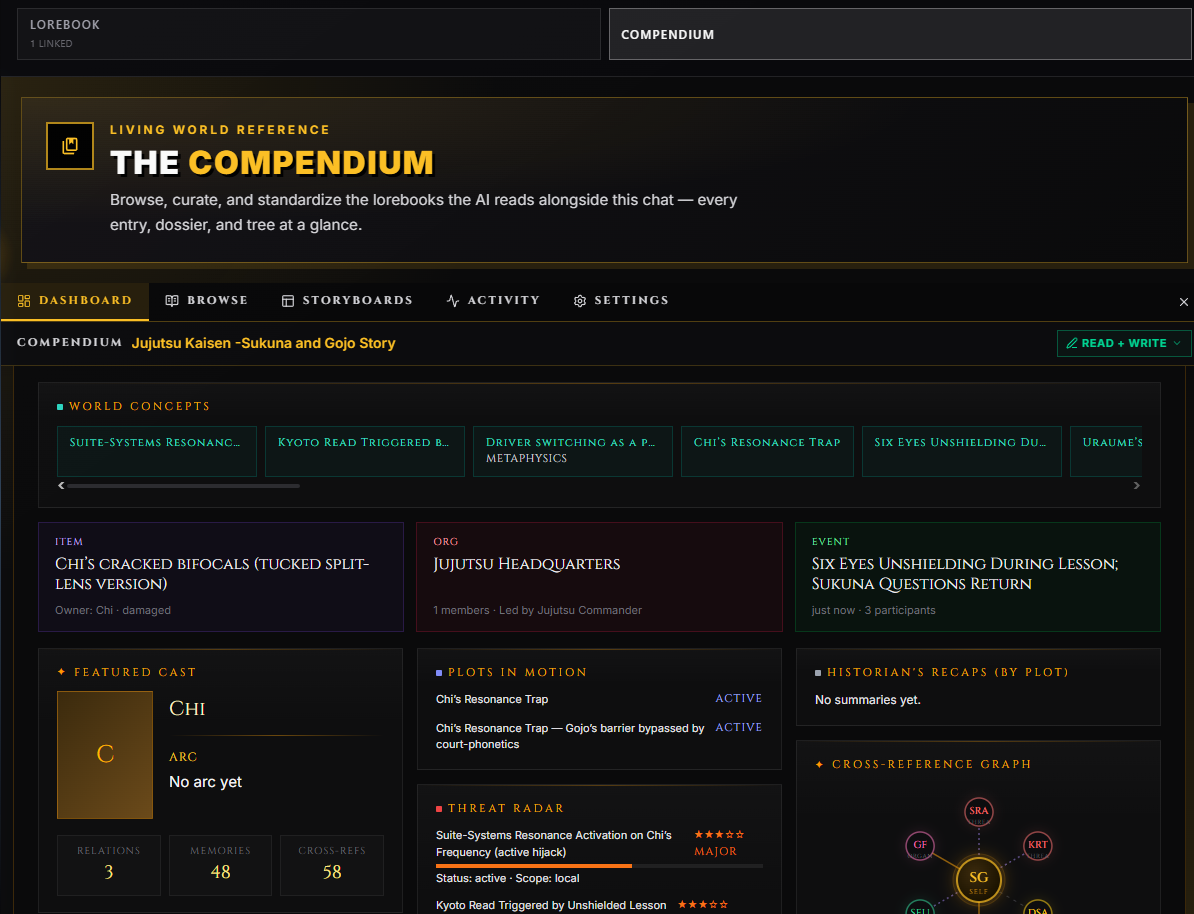Click the pencil icon in Read + Write

click(x=1072, y=344)
